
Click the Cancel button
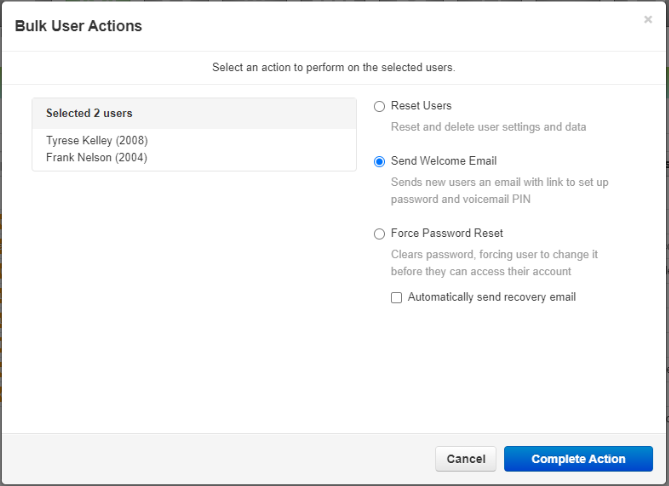pyautogui.click(x=465, y=459)
